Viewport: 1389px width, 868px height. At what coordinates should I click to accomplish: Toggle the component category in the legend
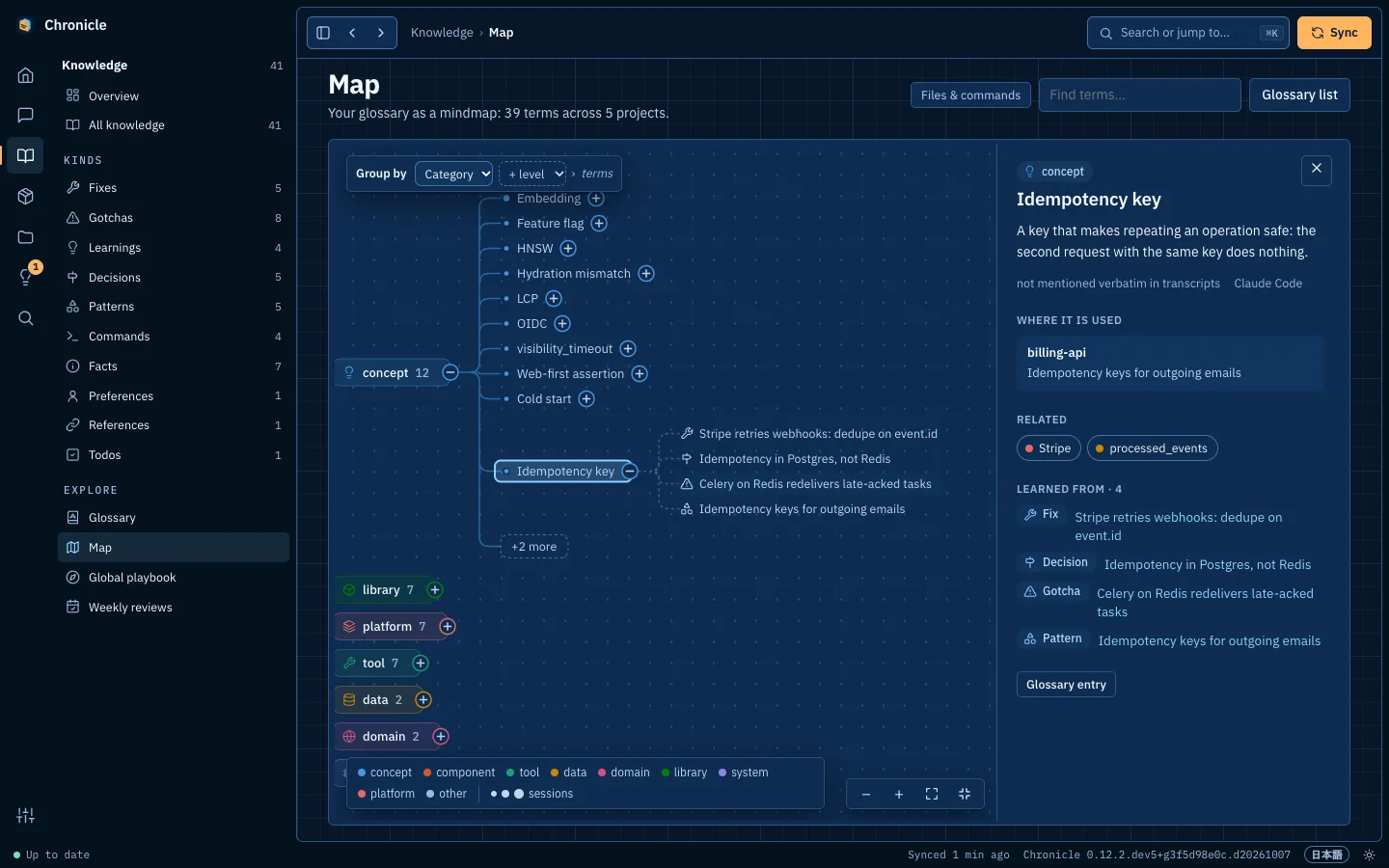459,773
